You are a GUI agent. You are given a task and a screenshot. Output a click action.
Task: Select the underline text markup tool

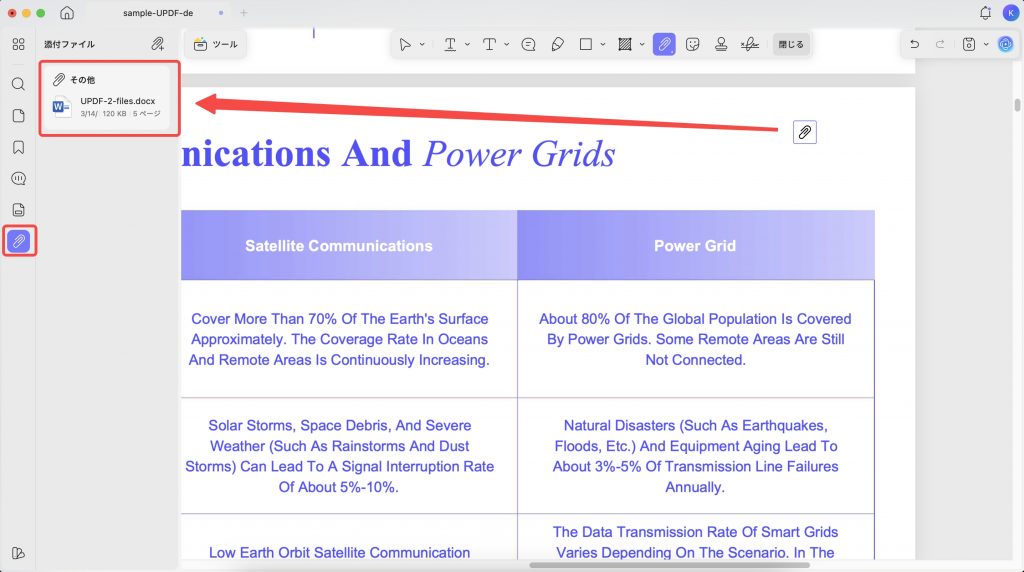pyautogui.click(x=450, y=44)
